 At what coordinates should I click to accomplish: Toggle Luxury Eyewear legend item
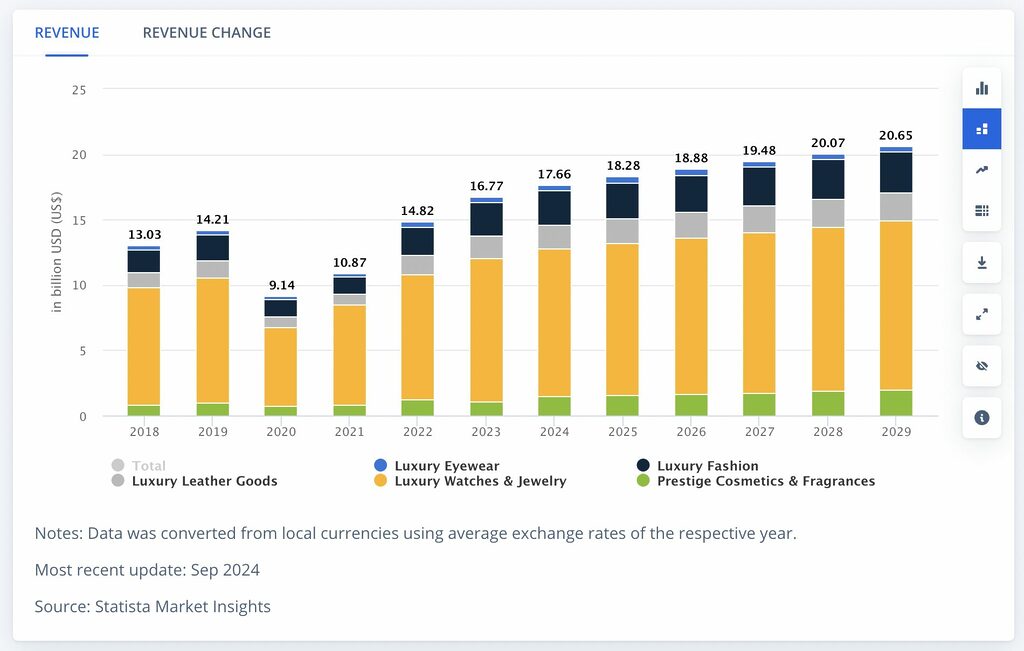(446, 466)
